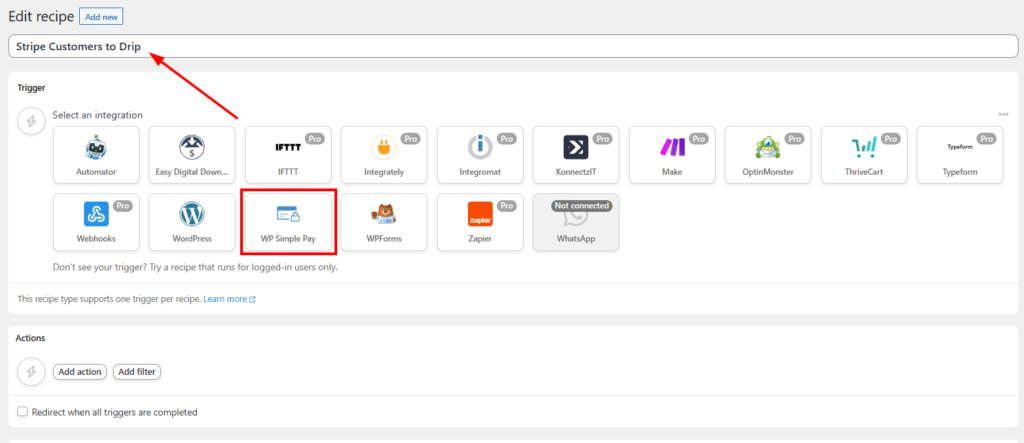
Task: Choose the WPForms integration
Action: coord(384,222)
